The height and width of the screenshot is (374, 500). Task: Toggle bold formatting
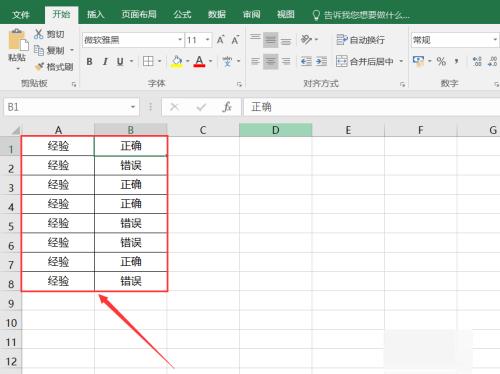pos(89,62)
